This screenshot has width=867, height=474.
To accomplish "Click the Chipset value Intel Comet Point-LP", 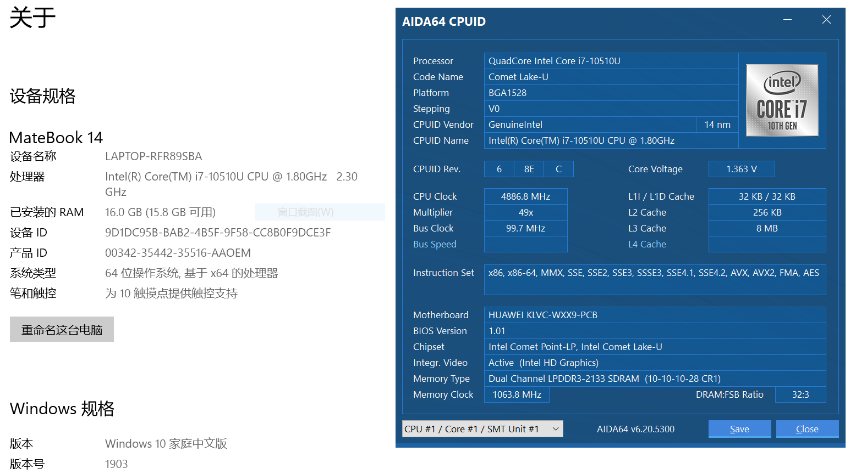I will click(x=655, y=347).
